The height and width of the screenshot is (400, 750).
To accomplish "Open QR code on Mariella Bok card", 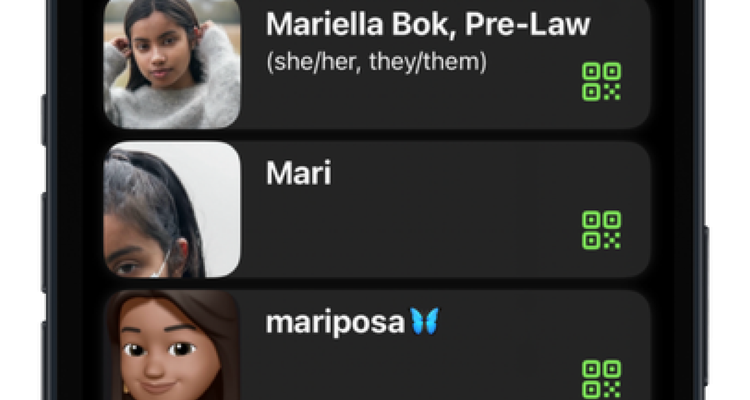I will tap(601, 81).
